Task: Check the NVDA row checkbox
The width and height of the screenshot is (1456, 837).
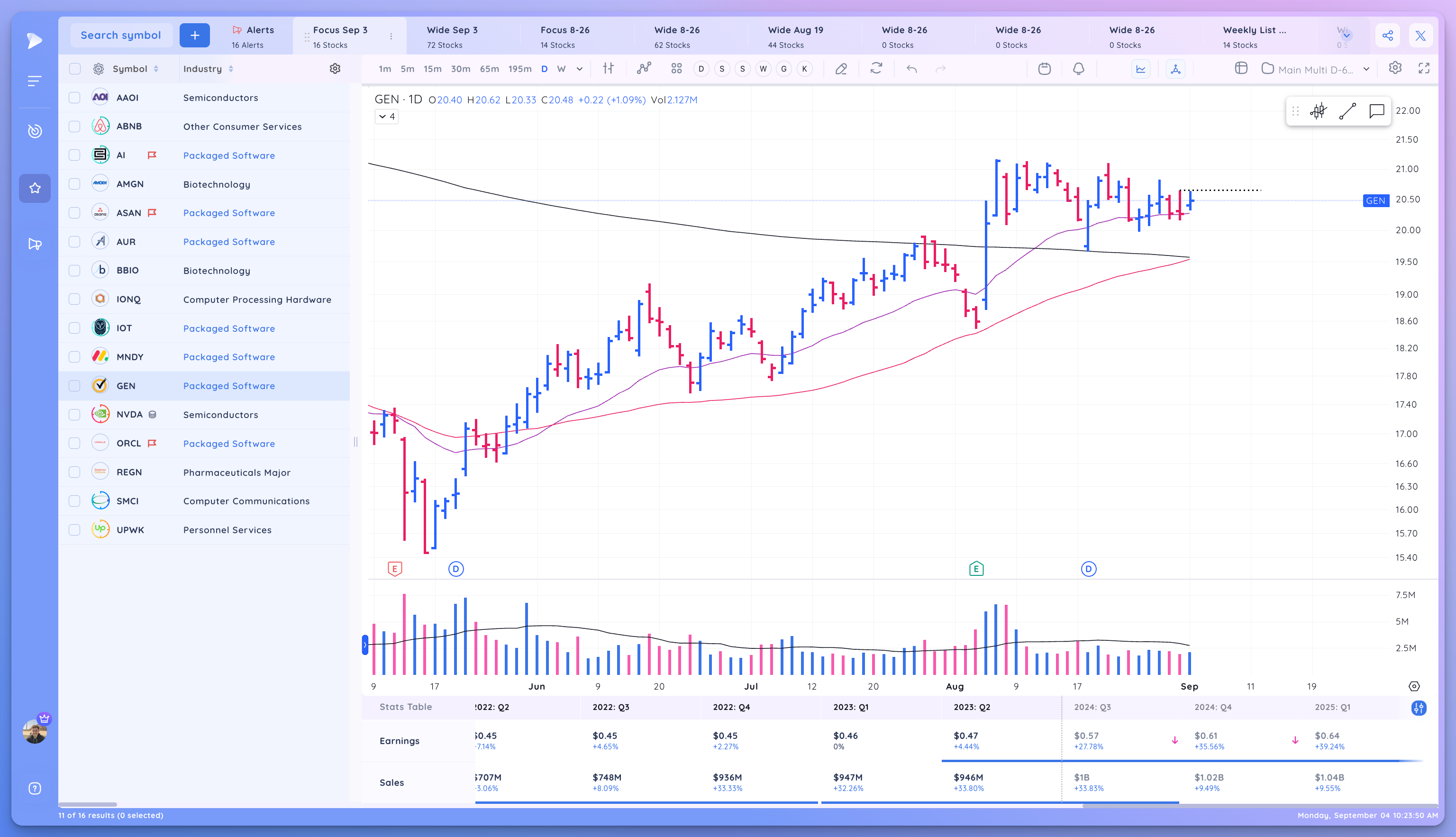Action: pos(74,415)
